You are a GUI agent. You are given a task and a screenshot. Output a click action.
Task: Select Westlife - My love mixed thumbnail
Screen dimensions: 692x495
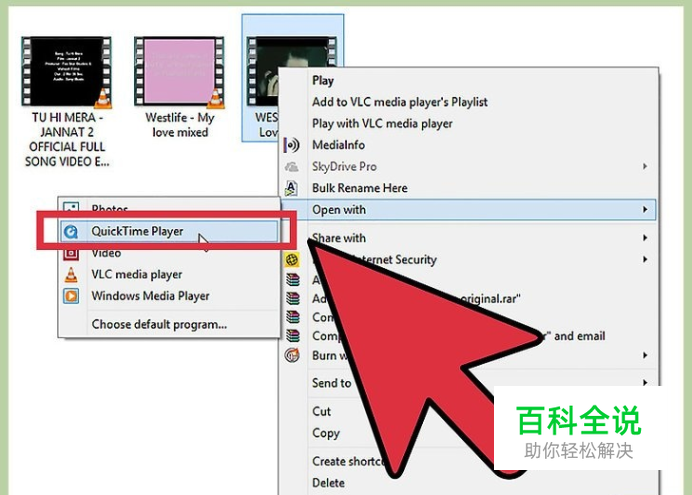(x=179, y=71)
